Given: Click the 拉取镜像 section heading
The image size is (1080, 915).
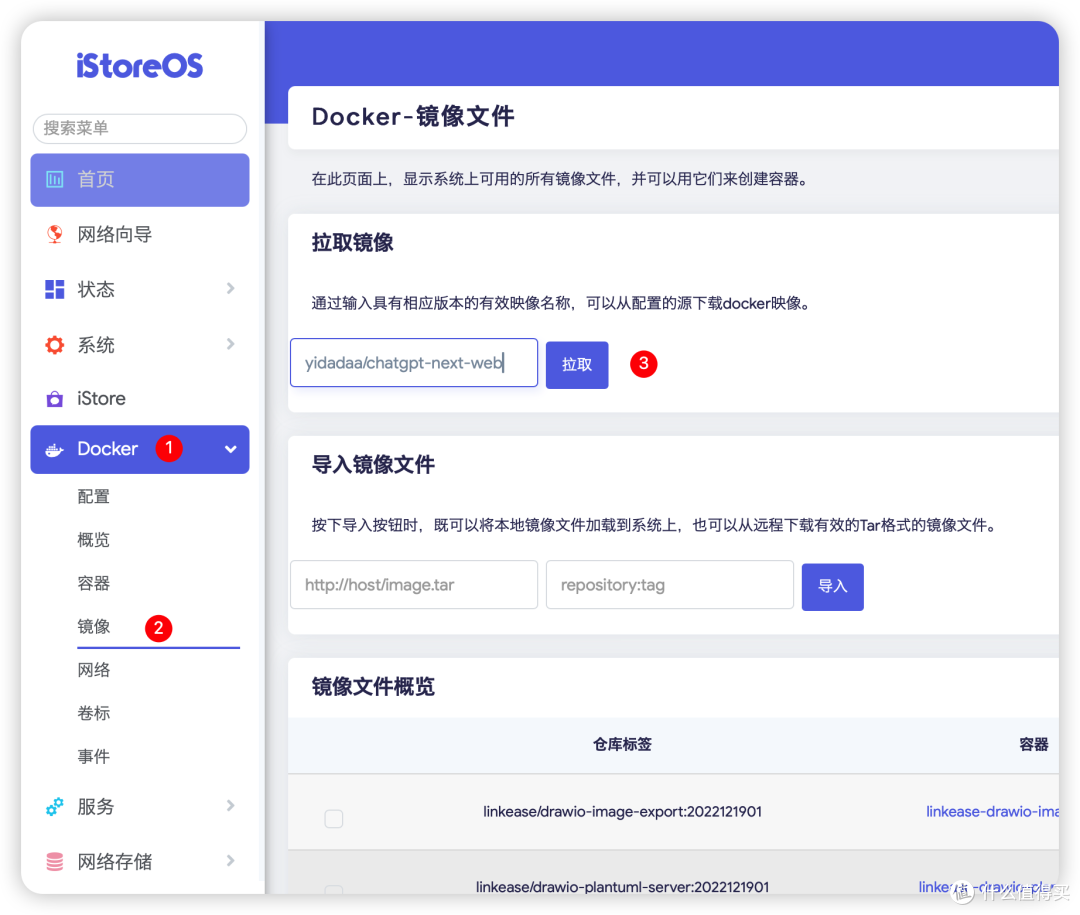Looking at the screenshot, I should coord(353,243).
